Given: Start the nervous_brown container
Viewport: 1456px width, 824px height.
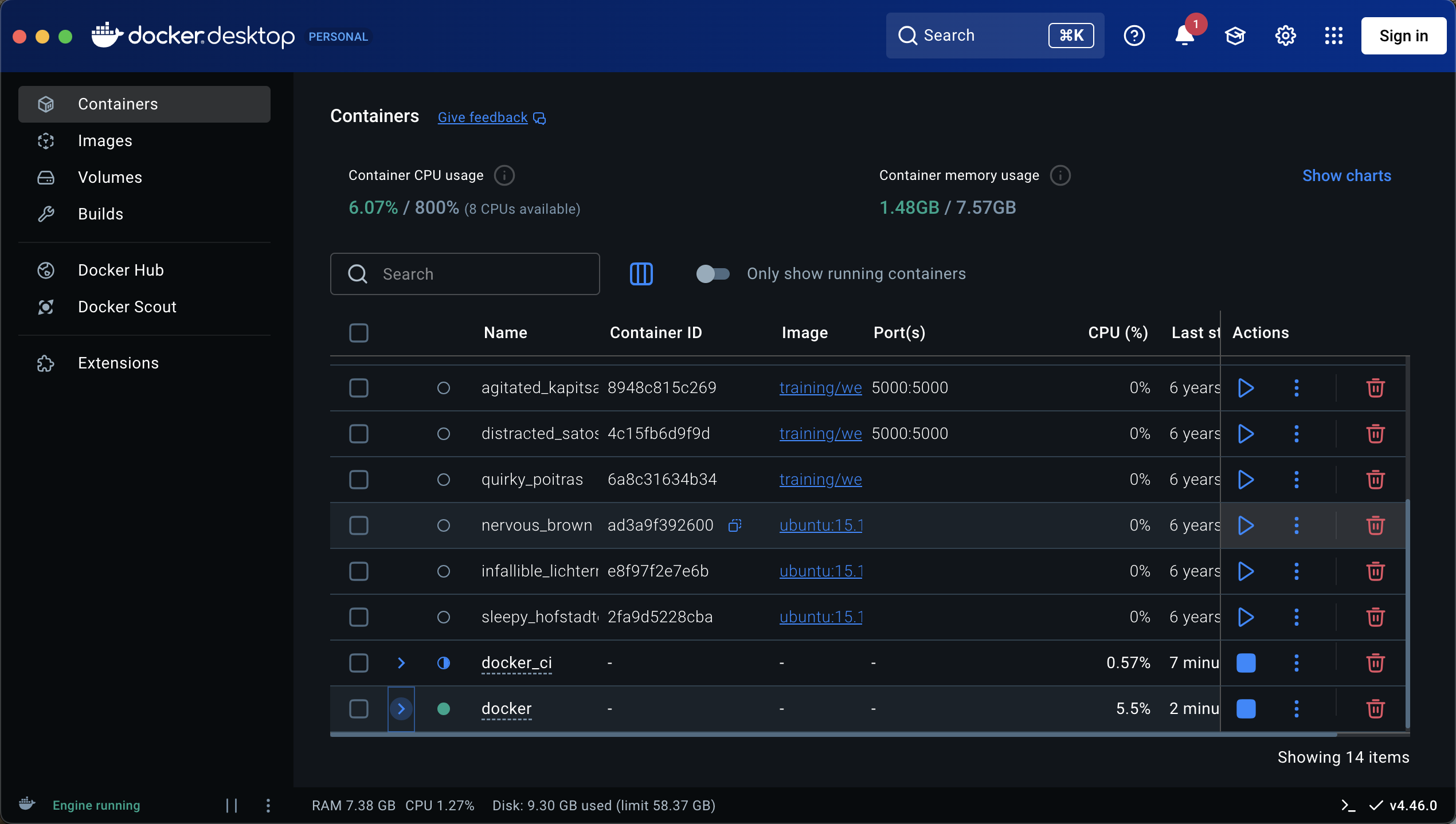Looking at the screenshot, I should coord(1246,525).
